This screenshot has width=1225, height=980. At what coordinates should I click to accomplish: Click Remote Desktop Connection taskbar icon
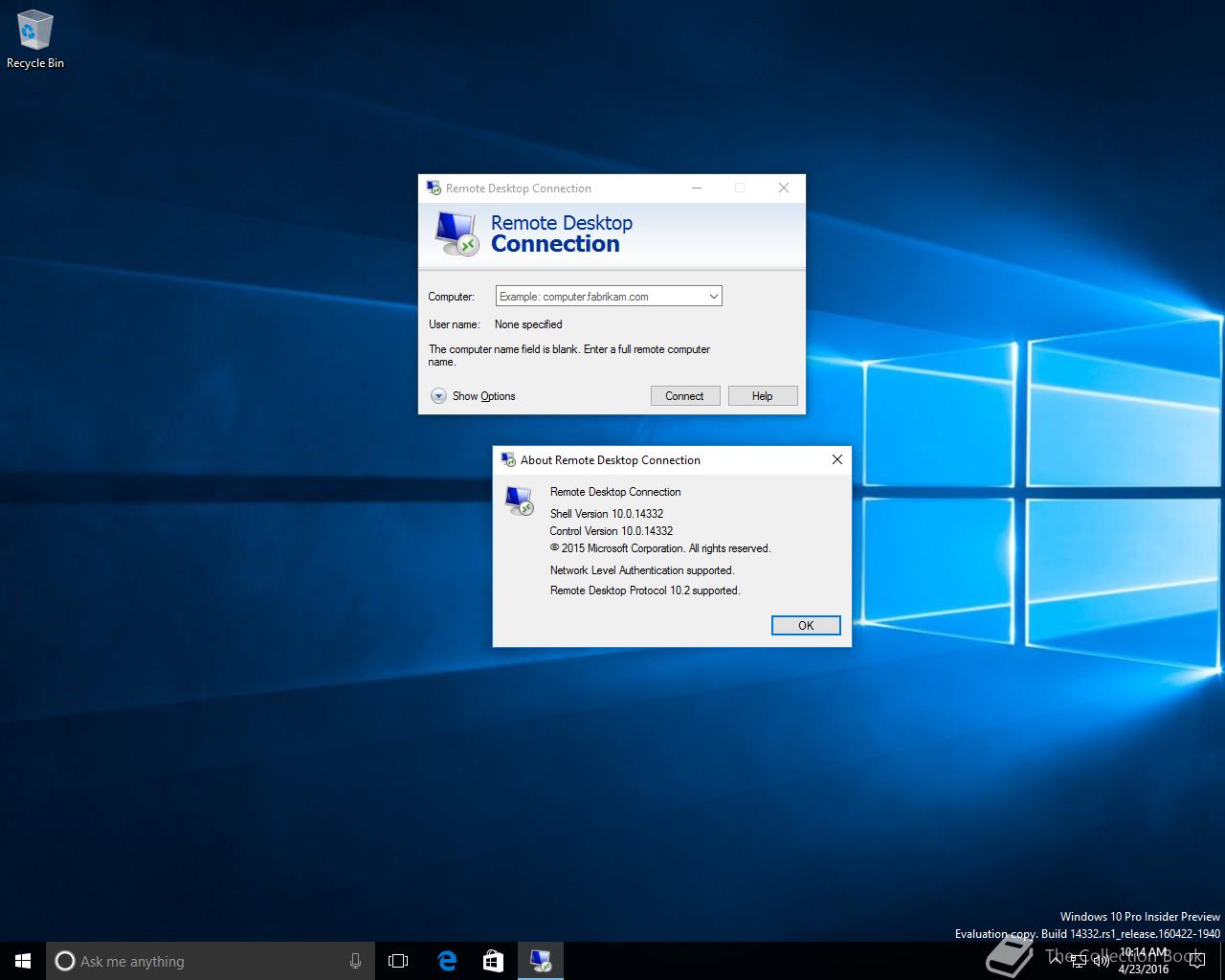tap(540, 961)
